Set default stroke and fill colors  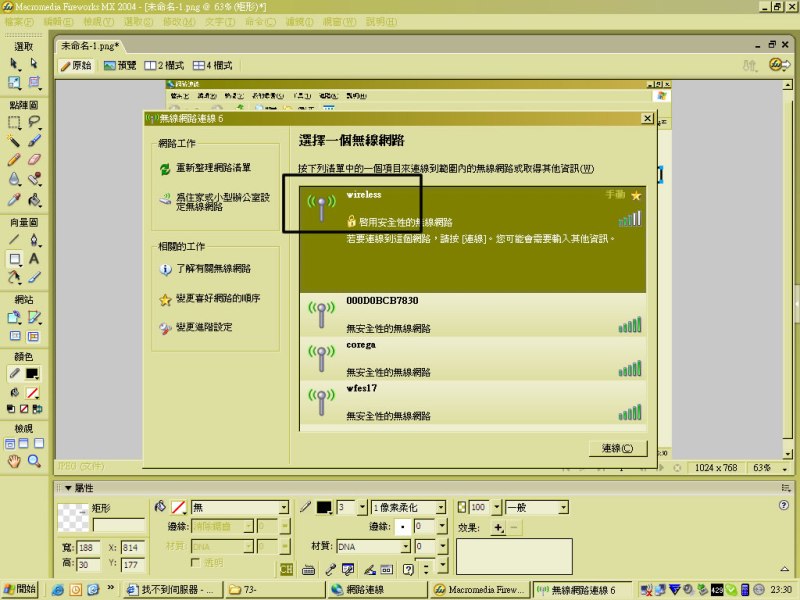[11, 409]
